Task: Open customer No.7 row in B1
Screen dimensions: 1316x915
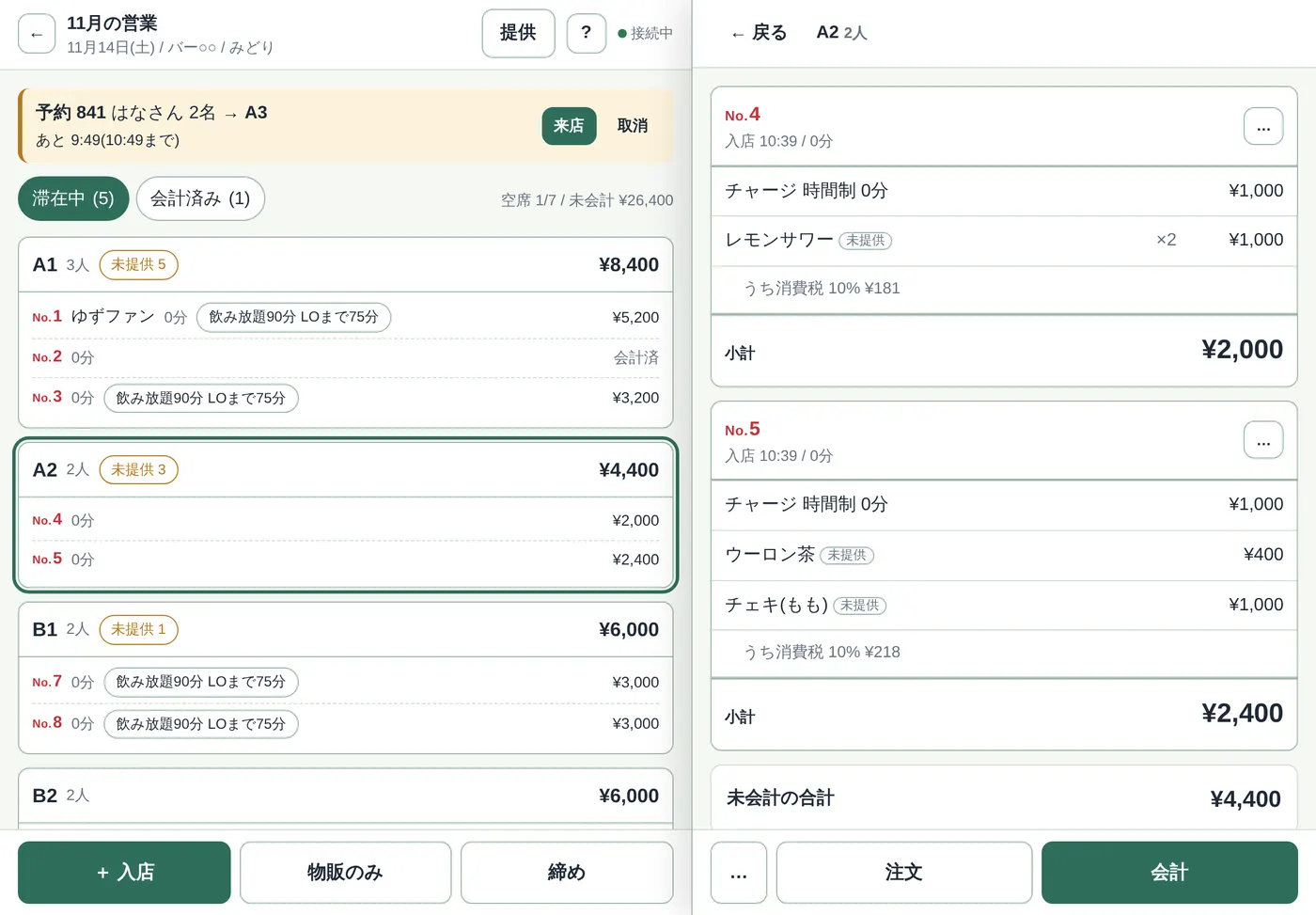Action: click(346, 683)
